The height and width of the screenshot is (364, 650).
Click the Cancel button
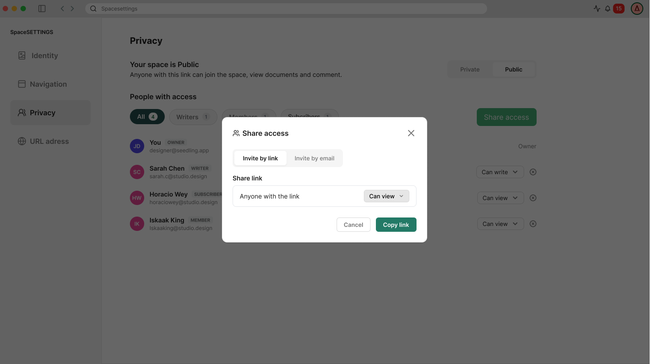pos(353,225)
